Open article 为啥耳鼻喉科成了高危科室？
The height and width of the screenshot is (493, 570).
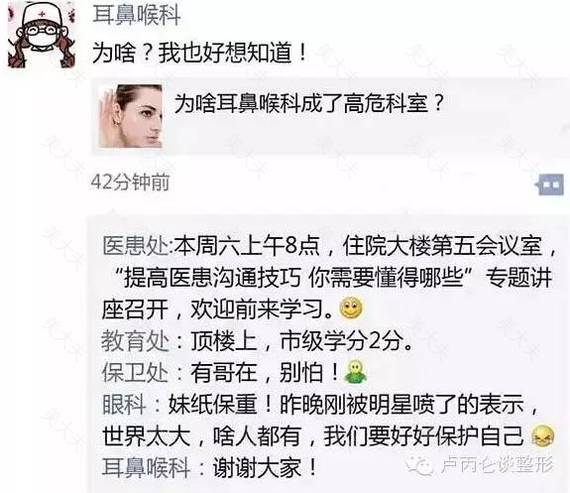(x=309, y=104)
